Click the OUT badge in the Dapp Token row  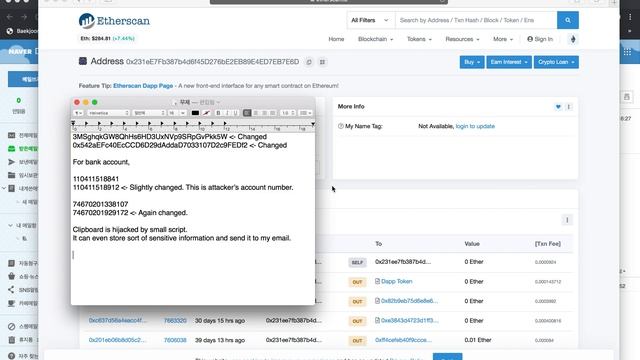click(x=357, y=282)
